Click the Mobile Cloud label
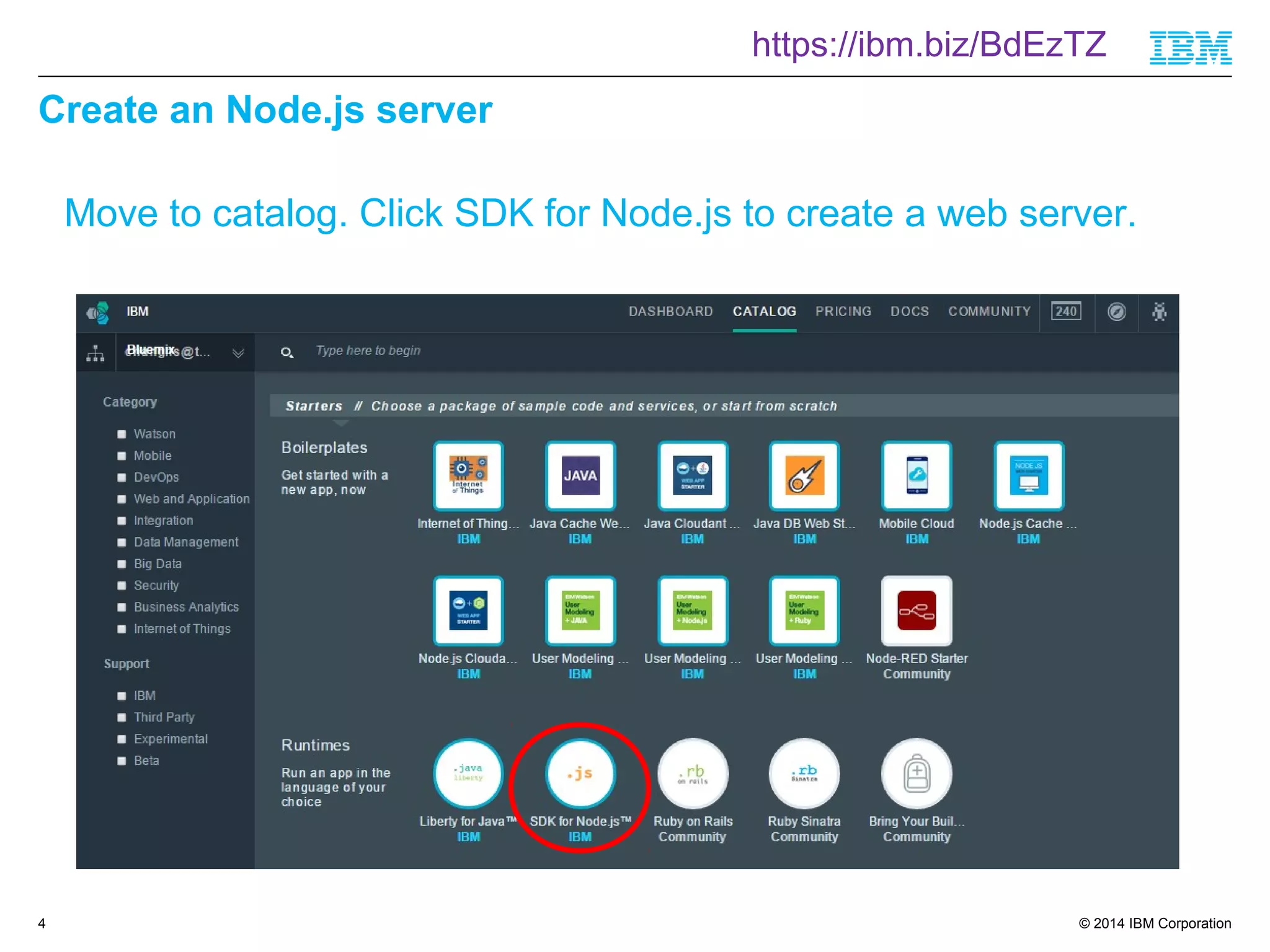Screen dimensions: 1270x952 pyautogui.click(x=917, y=524)
